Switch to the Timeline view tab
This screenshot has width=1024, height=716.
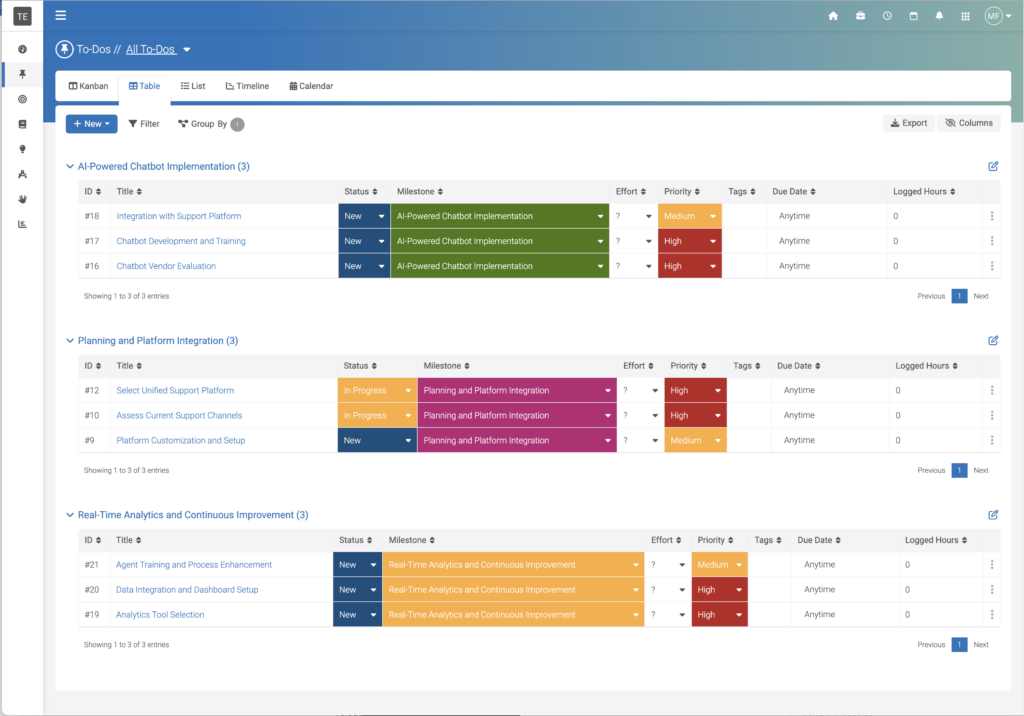tap(247, 86)
